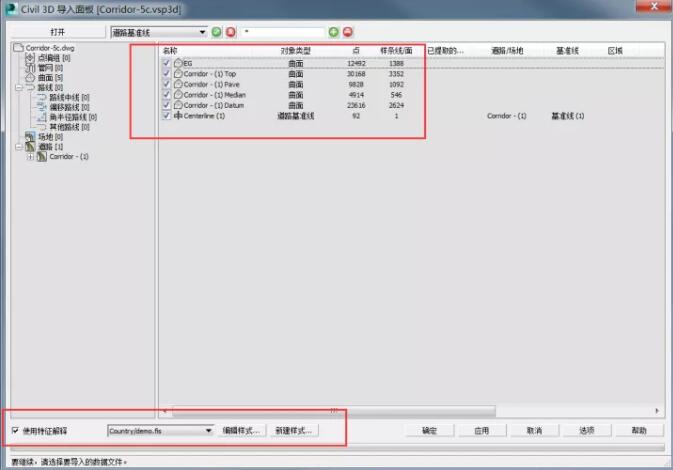Screen dimensions: 673x470
Task: Click the 道路基准线 type cell of Centerline (1)
Action: pos(296,116)
